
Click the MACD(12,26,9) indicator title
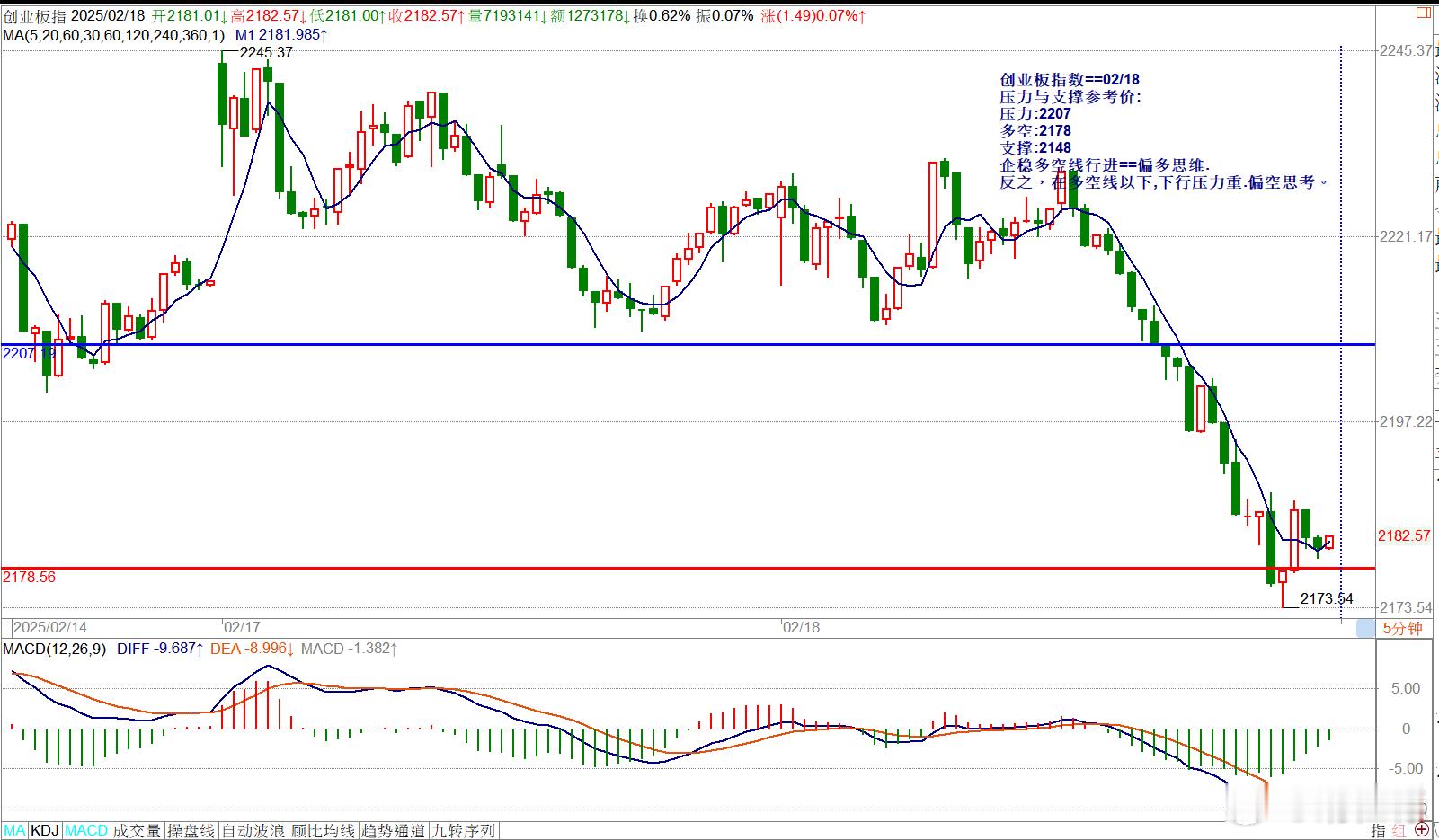click(x=54, y=648)
